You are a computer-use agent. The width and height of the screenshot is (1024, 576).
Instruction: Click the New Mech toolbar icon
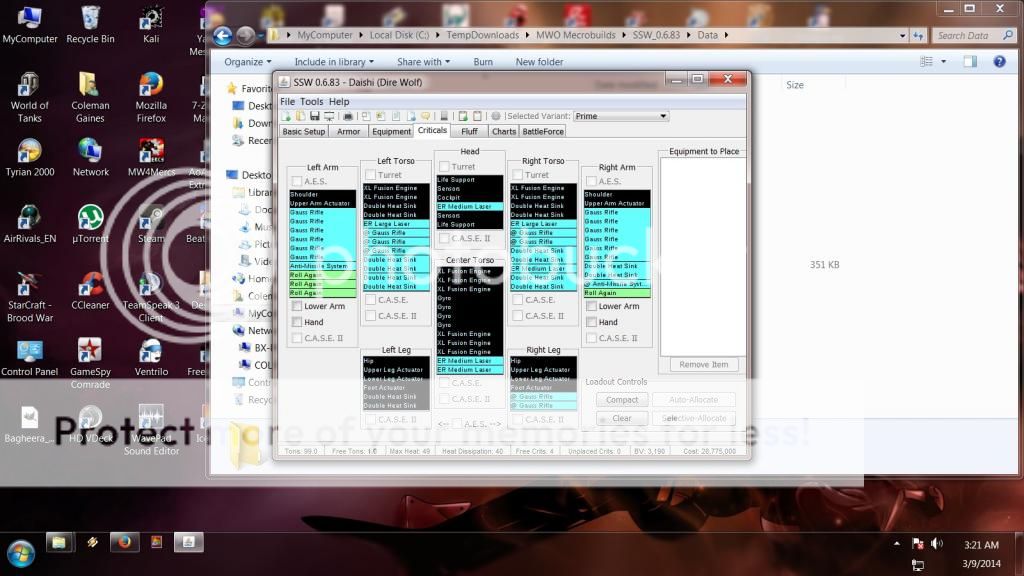coord(286,116)
